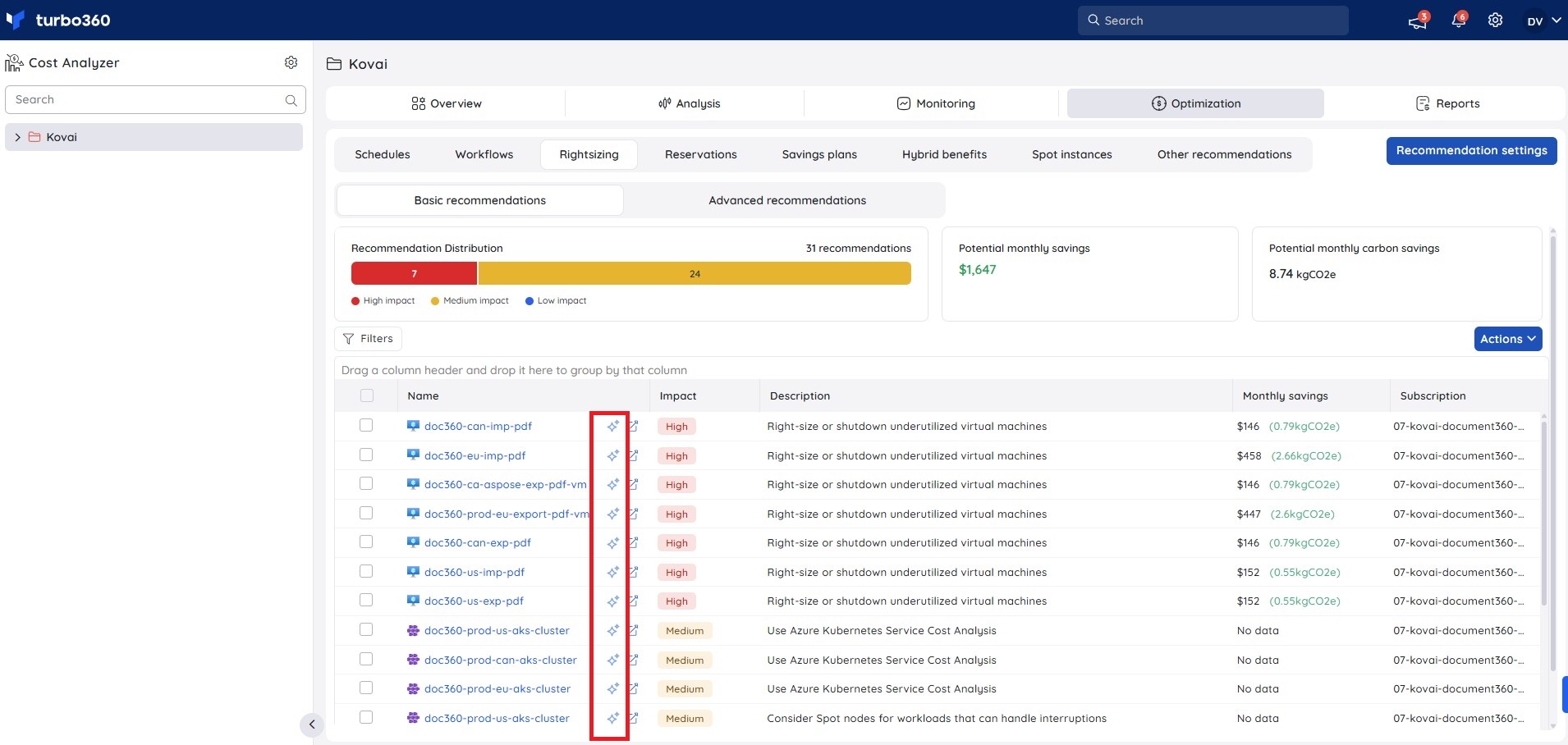Open external link for doc360-can-exp-pdf
The width and height of the screenshot is (1568, 745).
(x=633, y=543)
